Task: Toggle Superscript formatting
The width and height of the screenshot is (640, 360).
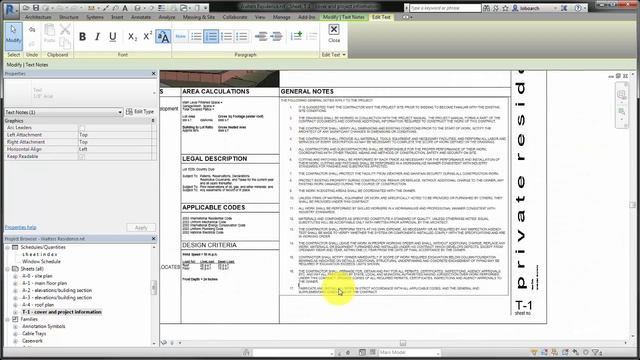Action: point(147,36)
